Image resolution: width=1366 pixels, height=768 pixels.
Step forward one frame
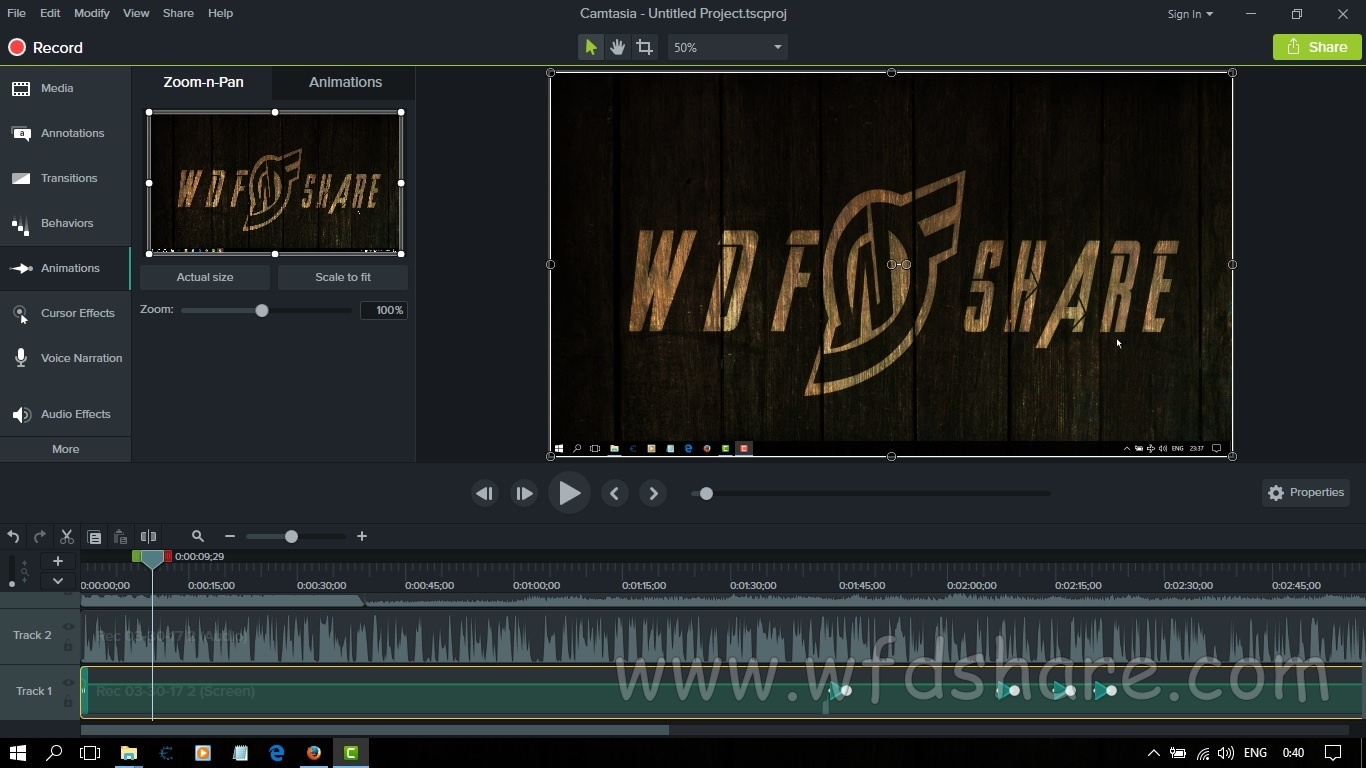coord(524,493)
